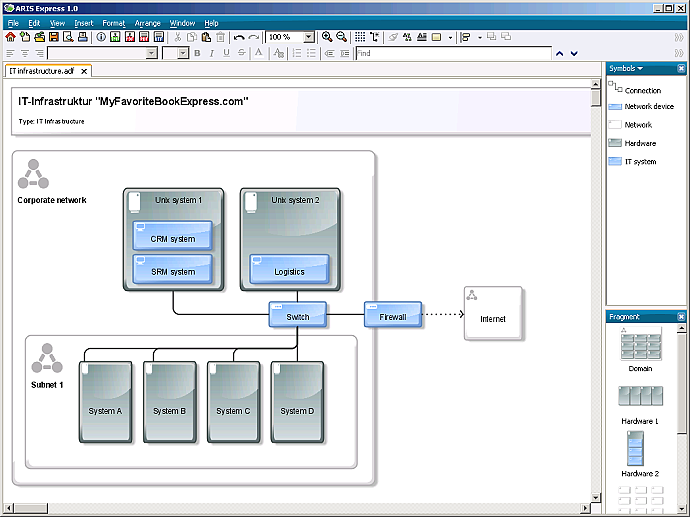Click the font color A icon

pos(259,53)
